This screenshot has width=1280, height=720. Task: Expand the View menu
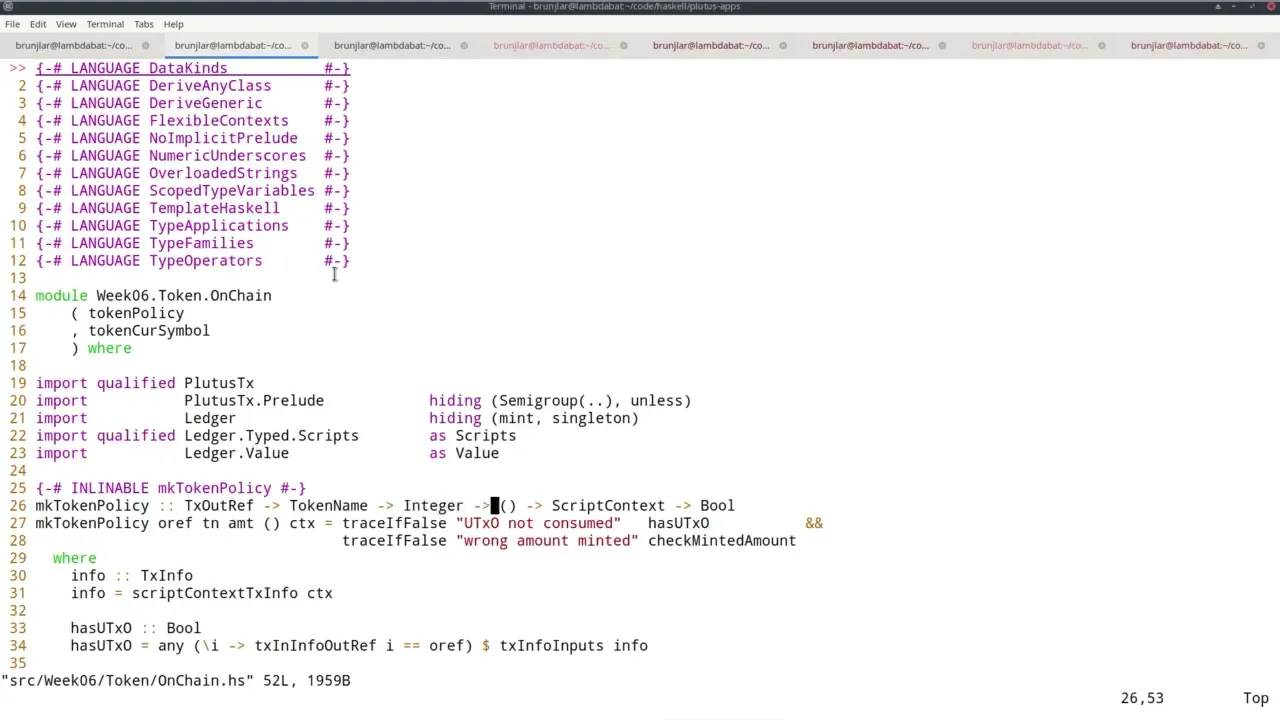pos(66,24)
